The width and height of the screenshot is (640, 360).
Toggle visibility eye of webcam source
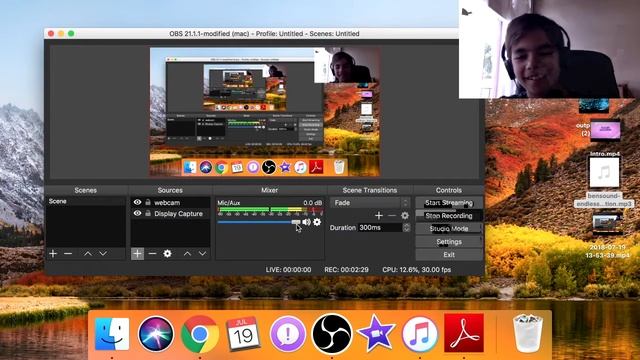[x=138, y=202]
